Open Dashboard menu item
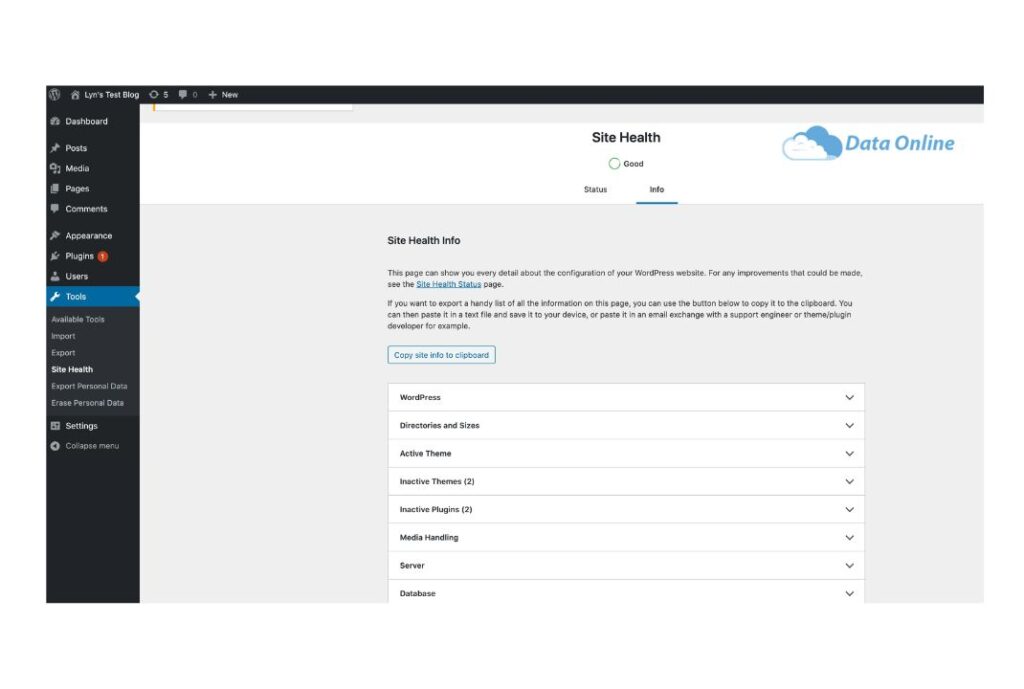This screenshot has height=689, width=1024. click(86, 121)
